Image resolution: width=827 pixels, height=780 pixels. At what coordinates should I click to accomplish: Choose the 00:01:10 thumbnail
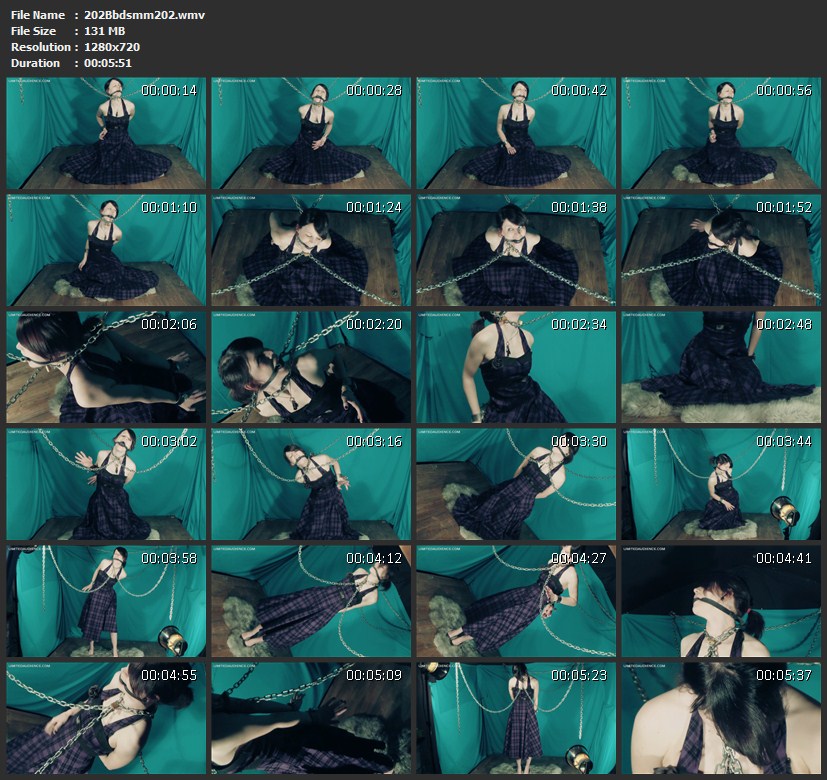click(106, 250)
